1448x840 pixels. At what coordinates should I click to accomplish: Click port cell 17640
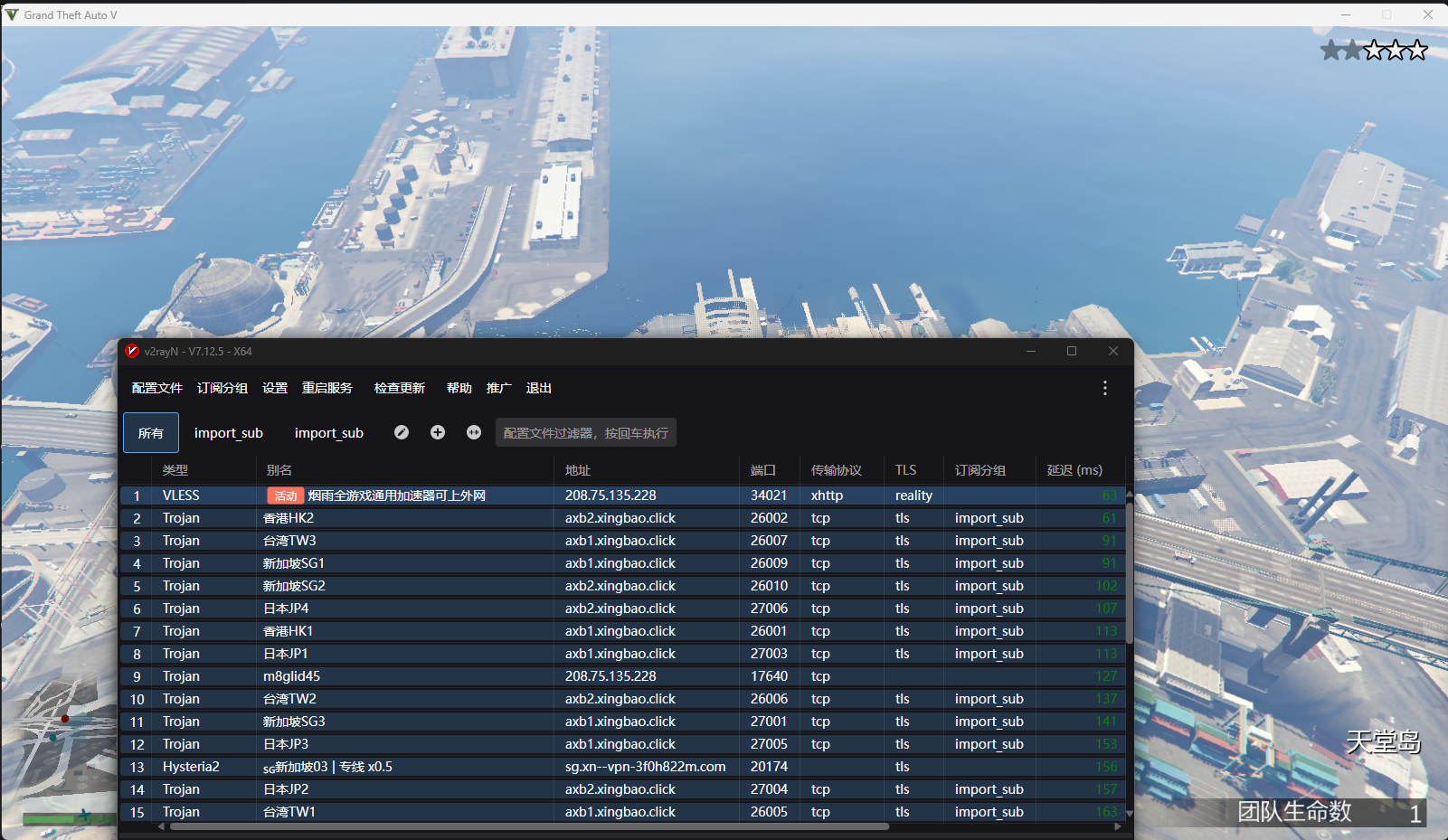click(x=769, y=676)
